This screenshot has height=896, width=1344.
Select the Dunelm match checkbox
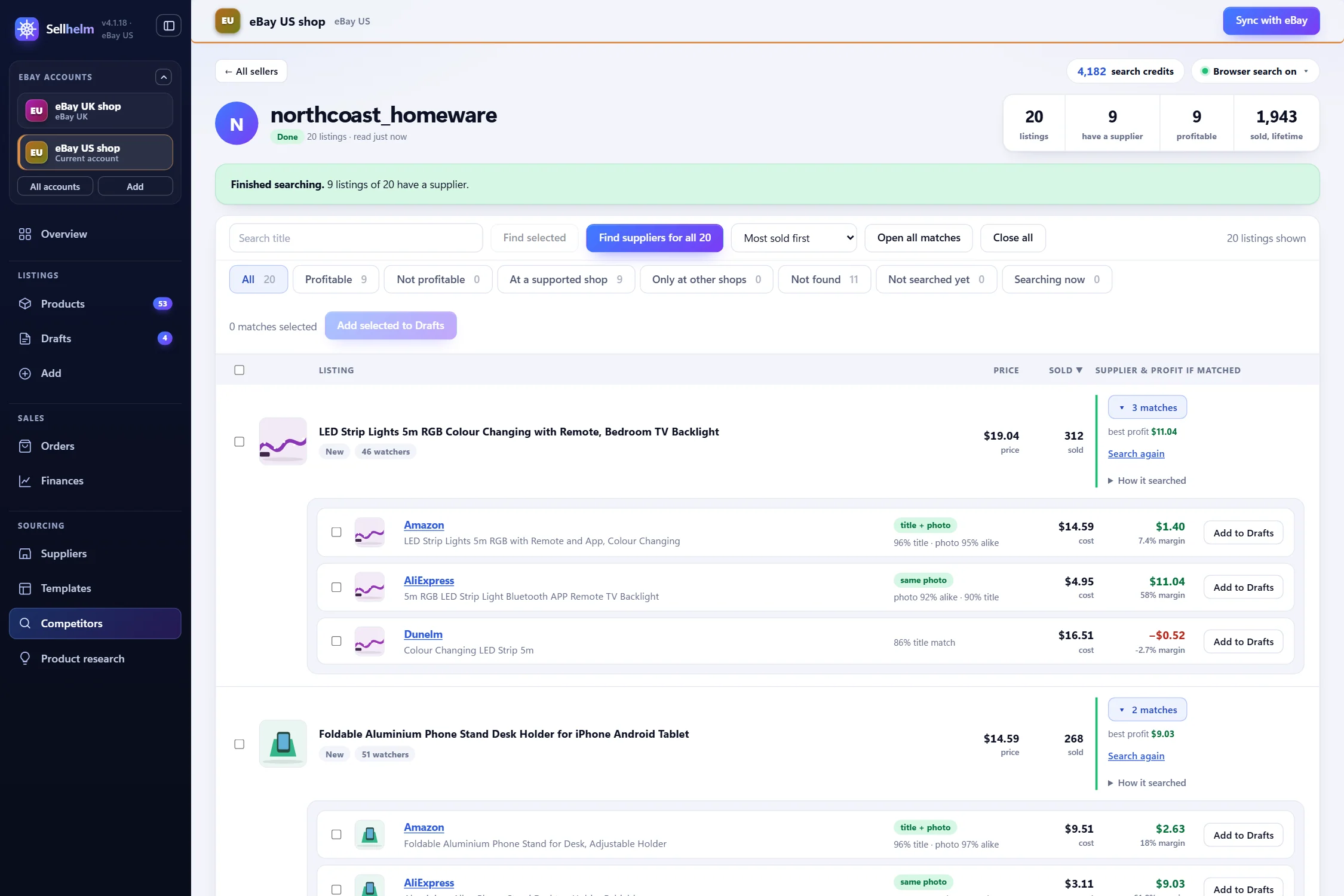(336, 641)
